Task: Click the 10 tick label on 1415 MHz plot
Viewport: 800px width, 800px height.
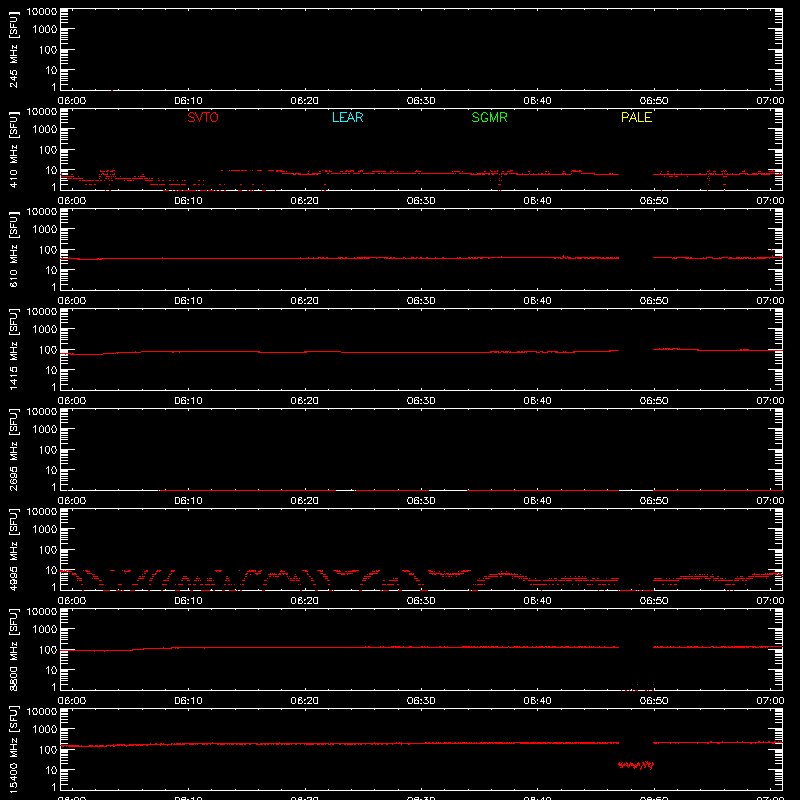Action: [51, 370]
